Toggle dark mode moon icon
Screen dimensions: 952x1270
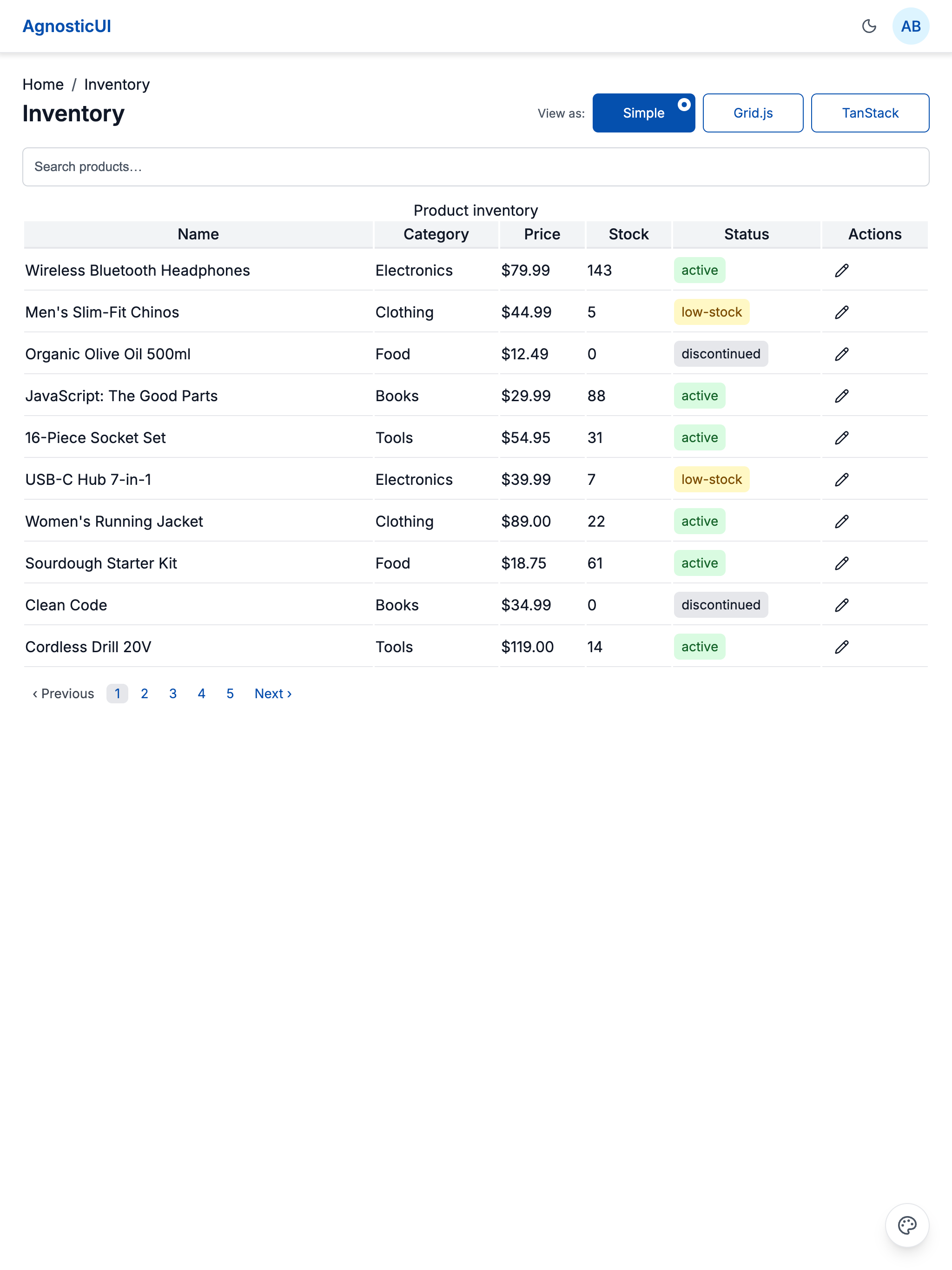pos(869,26)
